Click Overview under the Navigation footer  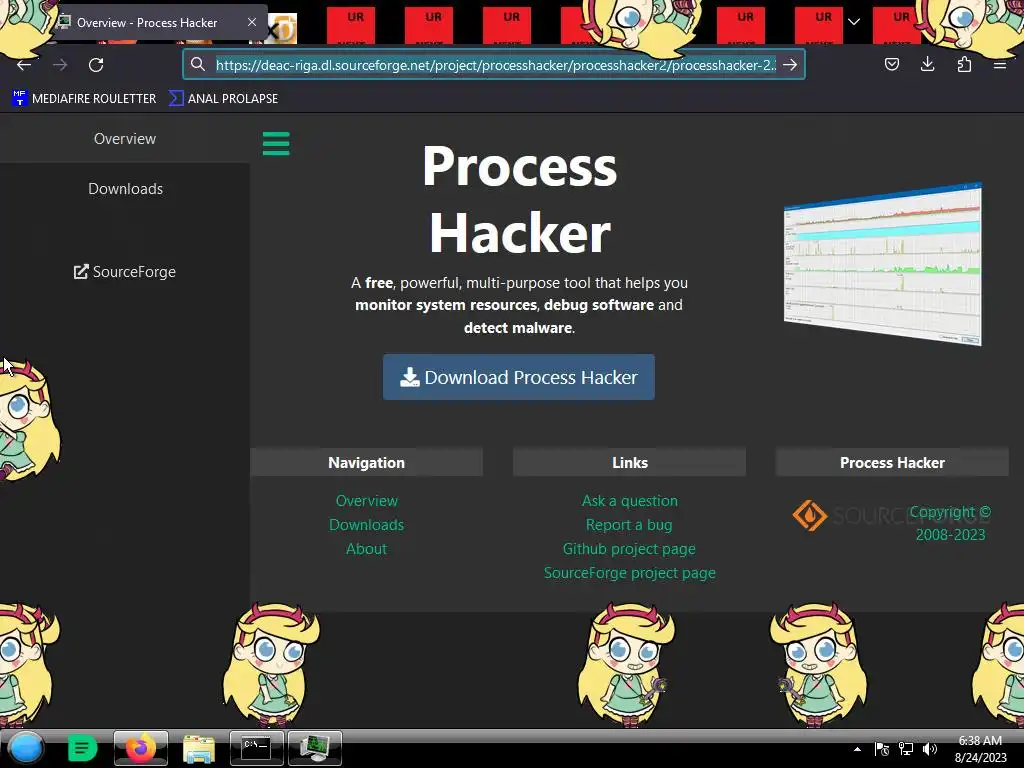(x=366, y=501)
